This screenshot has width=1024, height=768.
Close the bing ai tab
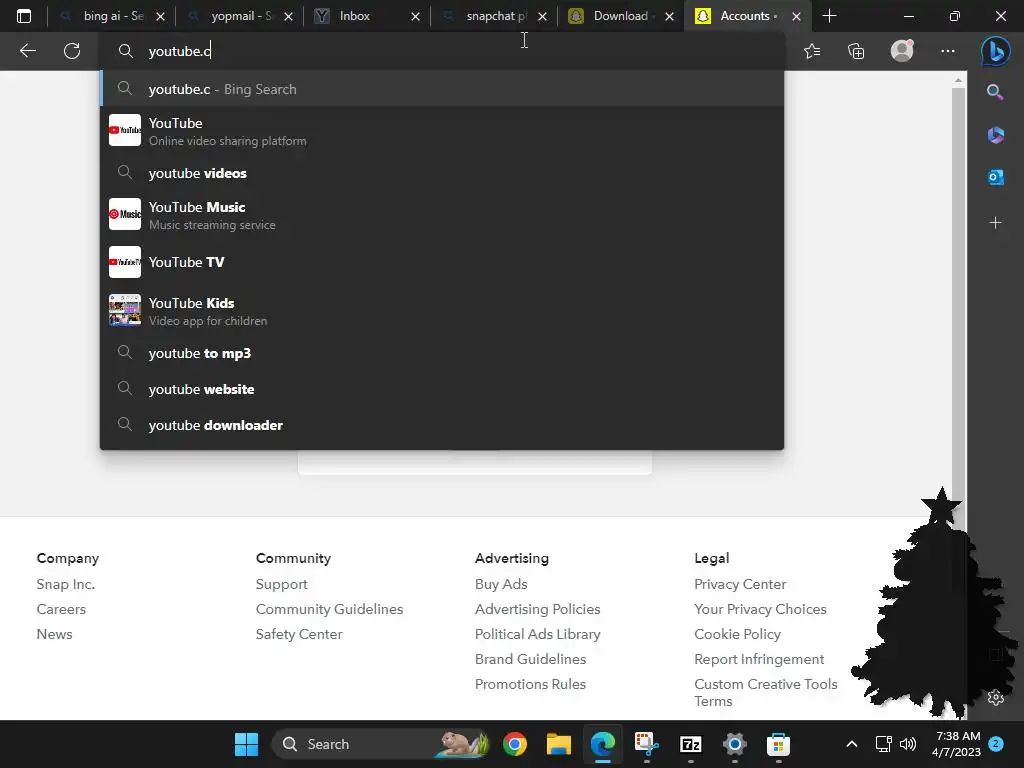pos(161,16)
